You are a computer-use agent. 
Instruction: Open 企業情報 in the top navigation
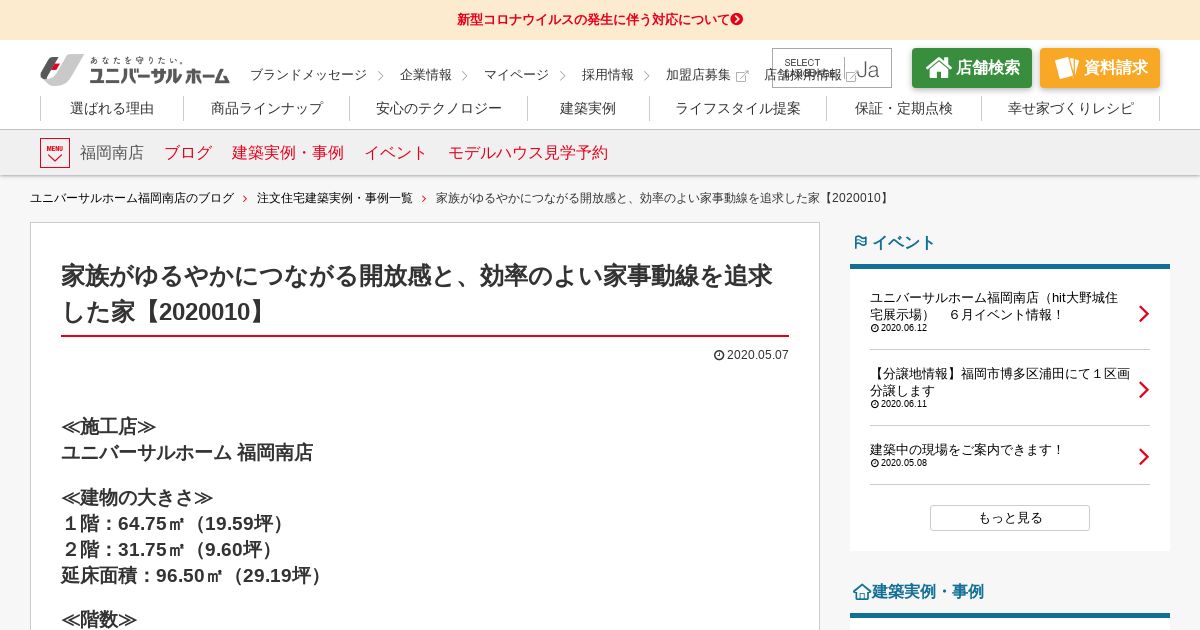coord(426,75)
